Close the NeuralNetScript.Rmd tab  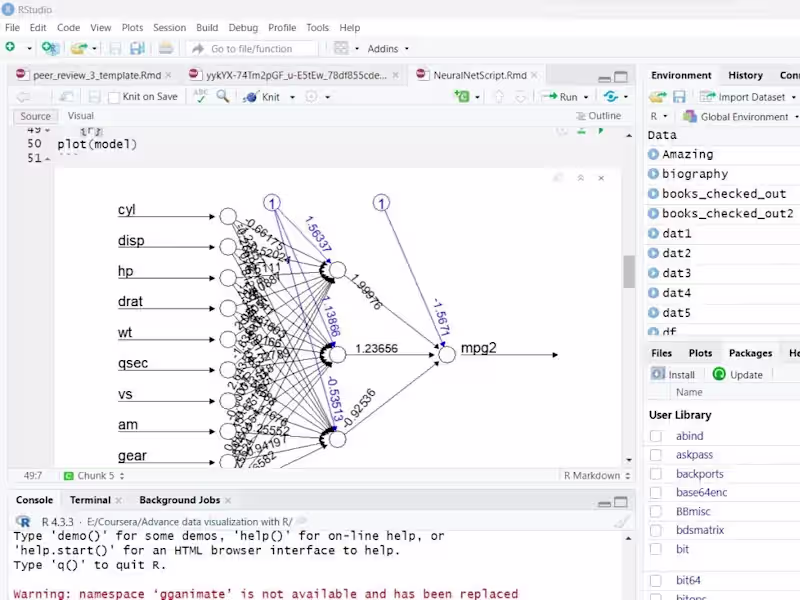point(534,75)
